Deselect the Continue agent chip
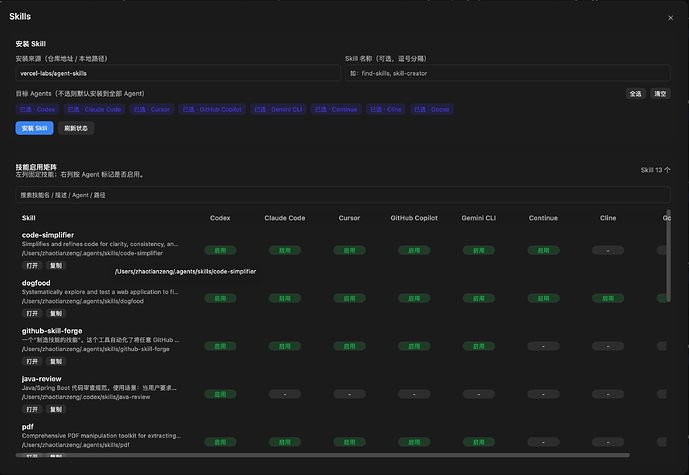This screenshot has width=689, height=475. [336, 109]
